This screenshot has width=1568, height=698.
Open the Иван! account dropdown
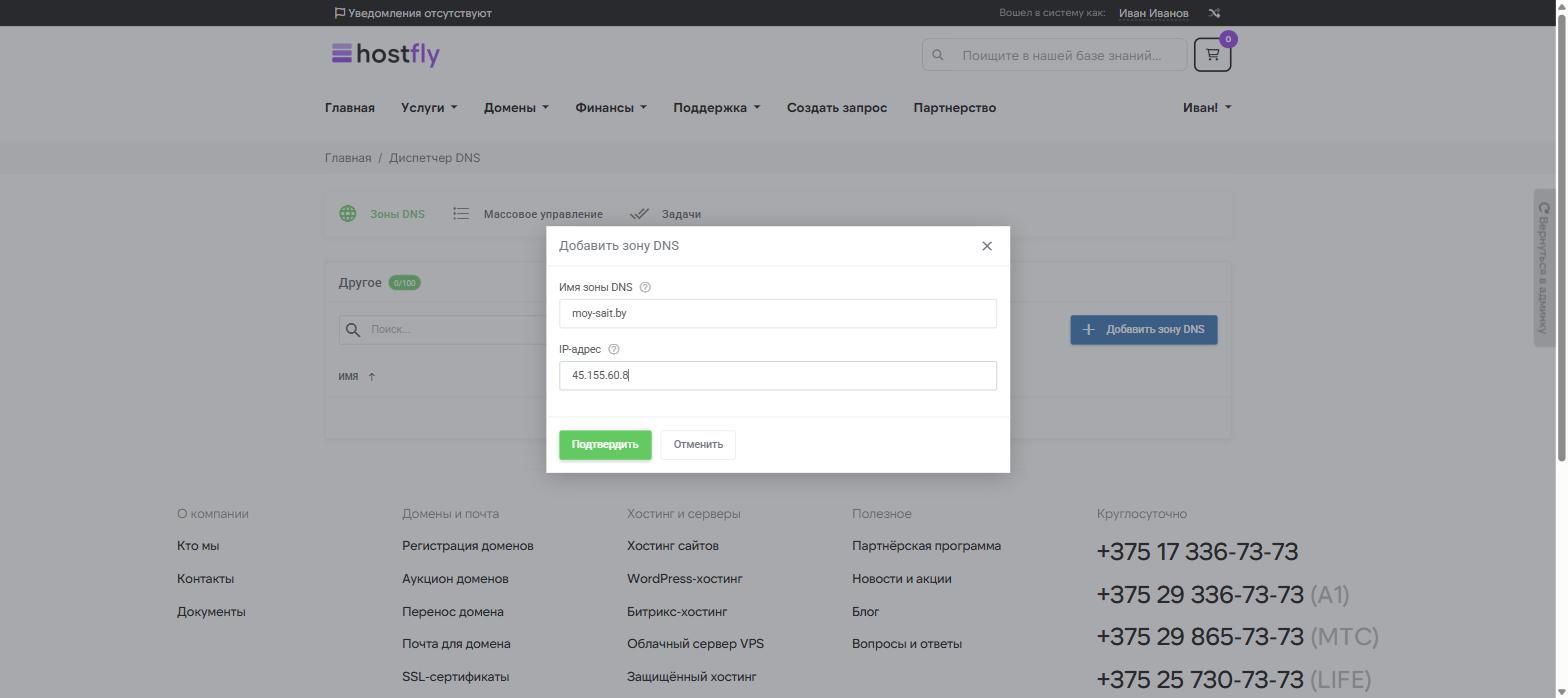pyautogui.click(x=1207, y=108)
